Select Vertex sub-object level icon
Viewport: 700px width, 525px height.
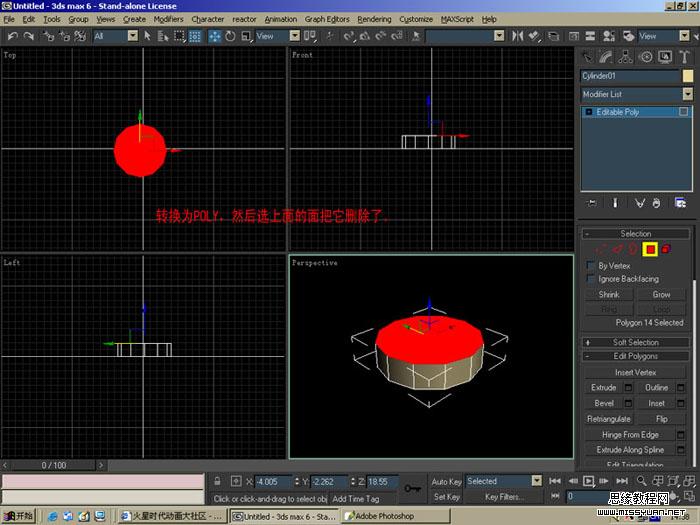pyautogui.click(x=601, y=249)
